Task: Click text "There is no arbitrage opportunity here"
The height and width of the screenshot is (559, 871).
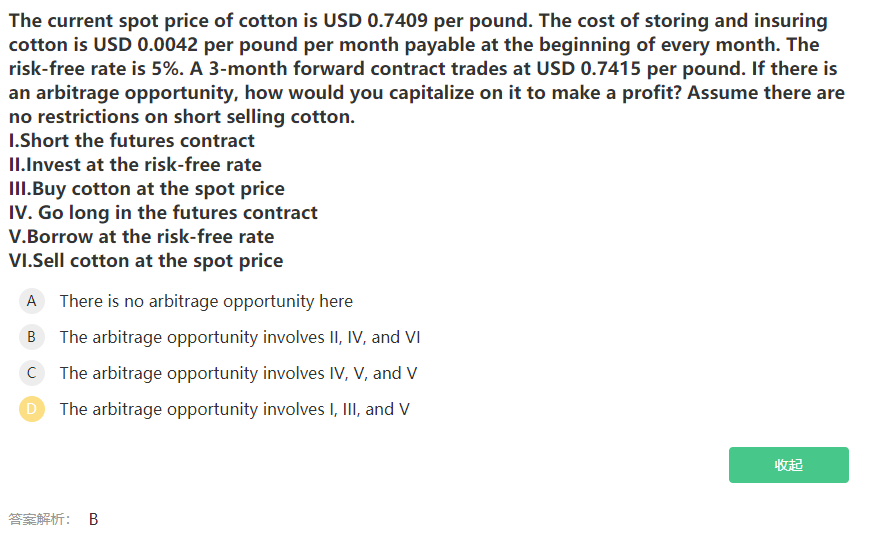Action: tap(206, 301)
